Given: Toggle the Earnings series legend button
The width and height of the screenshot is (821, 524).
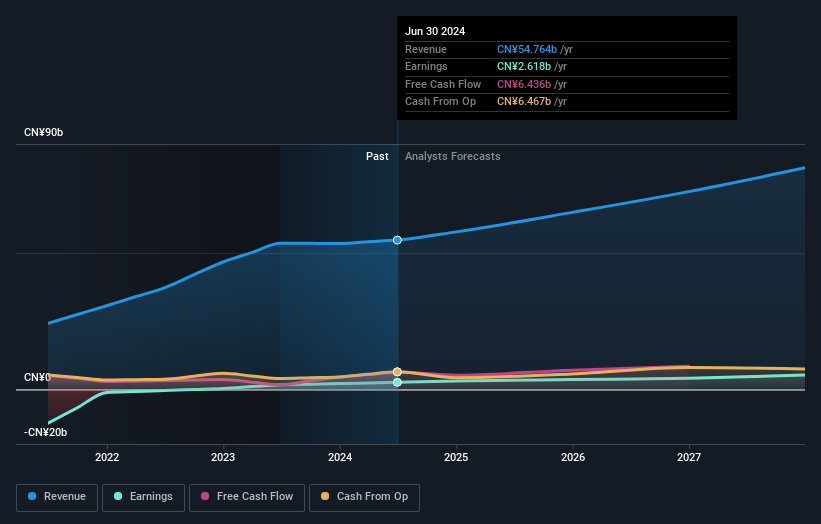Looking at the screenshot, I should tap(143, 497).
